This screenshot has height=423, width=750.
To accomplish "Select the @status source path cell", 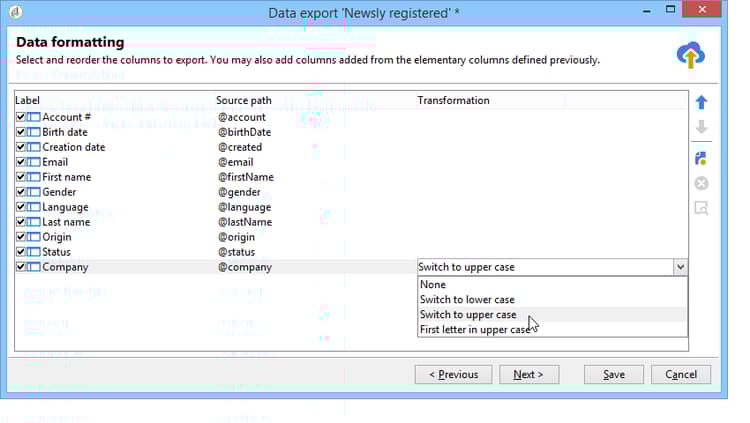I will point(236,252).
